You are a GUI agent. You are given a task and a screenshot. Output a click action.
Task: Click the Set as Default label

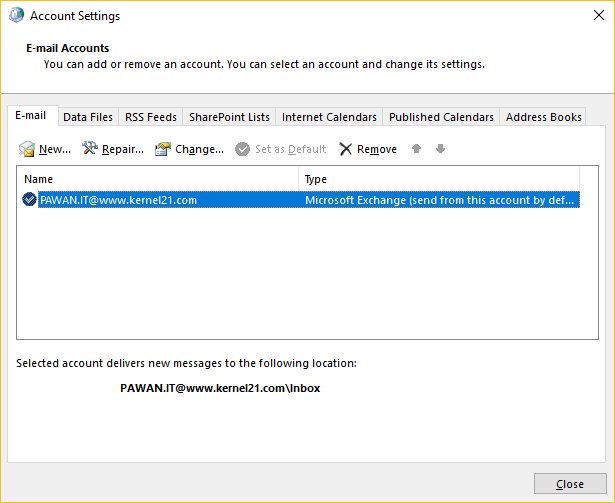coord(291,149)
